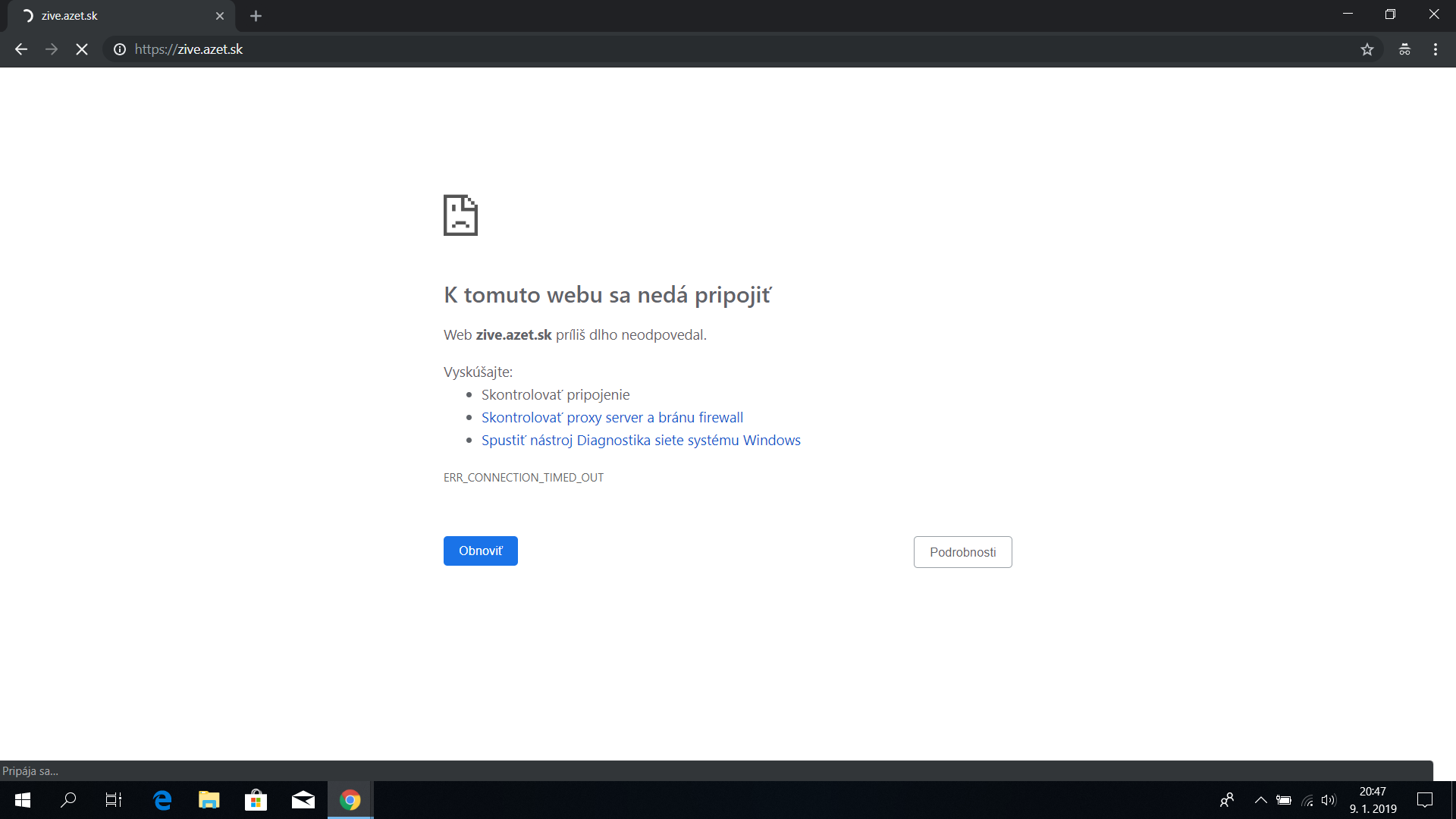Open the People icon in system tray
The width and height of the screenshot is (1456, 819).
pyautogui.click(x=1227, y=800)
